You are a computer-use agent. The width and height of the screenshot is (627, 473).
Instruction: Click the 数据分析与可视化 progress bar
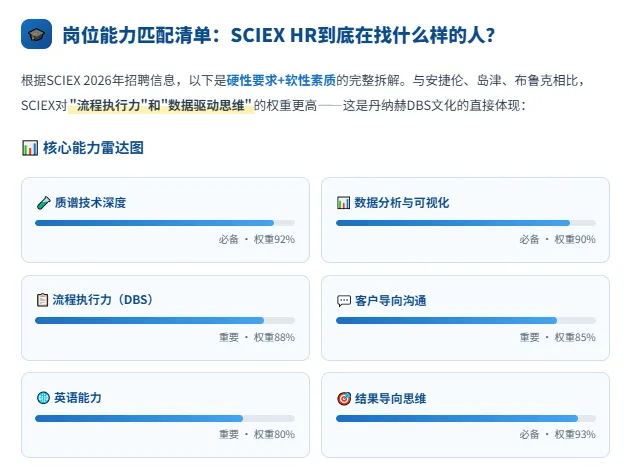[466, 223]
